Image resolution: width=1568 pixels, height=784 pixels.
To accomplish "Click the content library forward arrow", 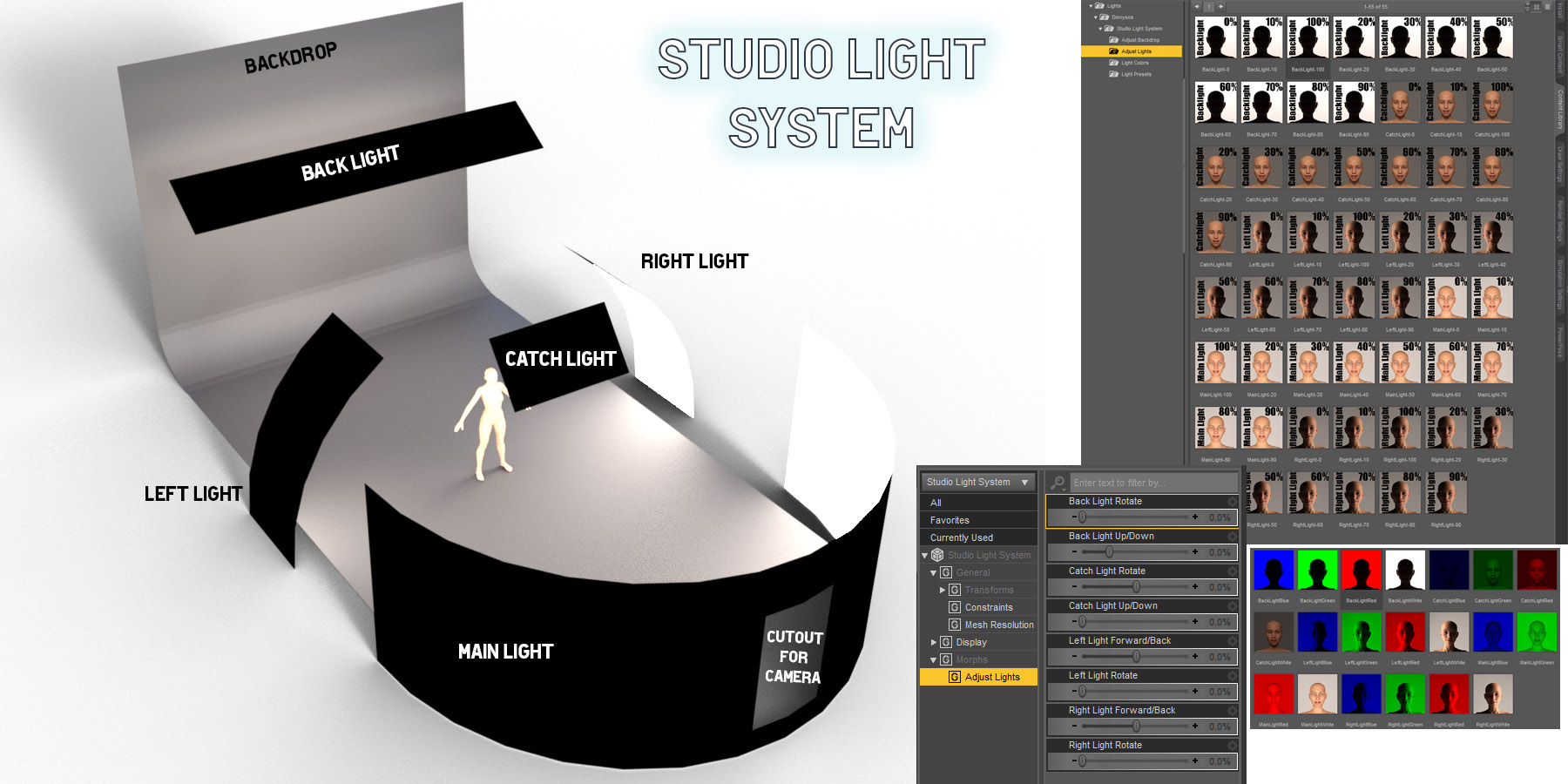I will [x=1220, y=6].
